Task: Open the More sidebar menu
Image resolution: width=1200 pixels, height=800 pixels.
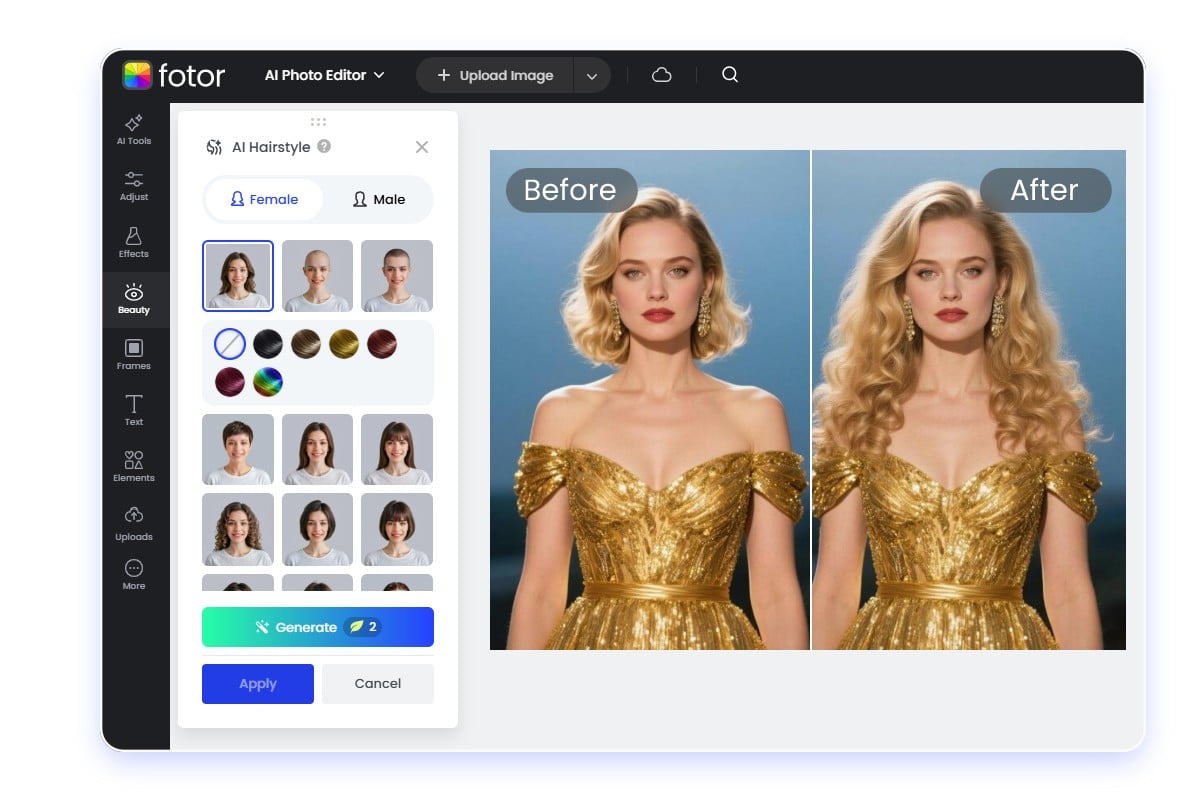Action: 133,573
